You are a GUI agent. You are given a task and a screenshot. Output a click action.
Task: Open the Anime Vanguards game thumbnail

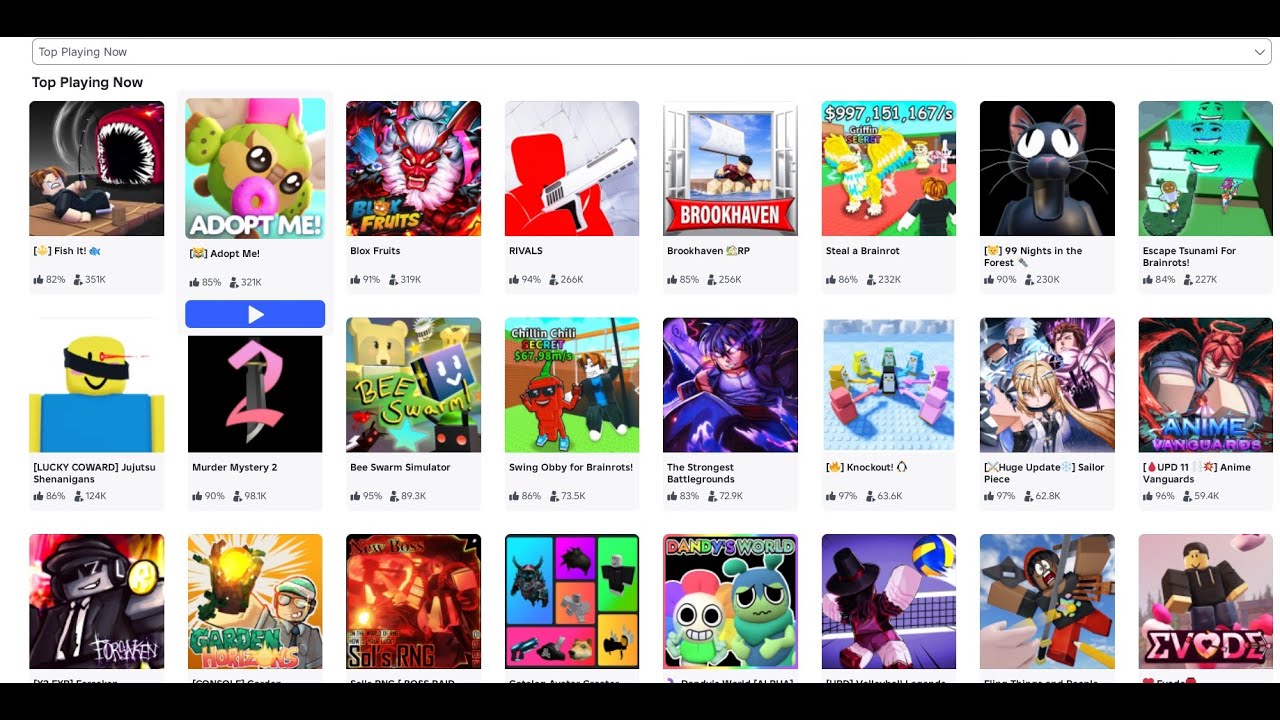pyautogui.click(x=1206, y=385)
